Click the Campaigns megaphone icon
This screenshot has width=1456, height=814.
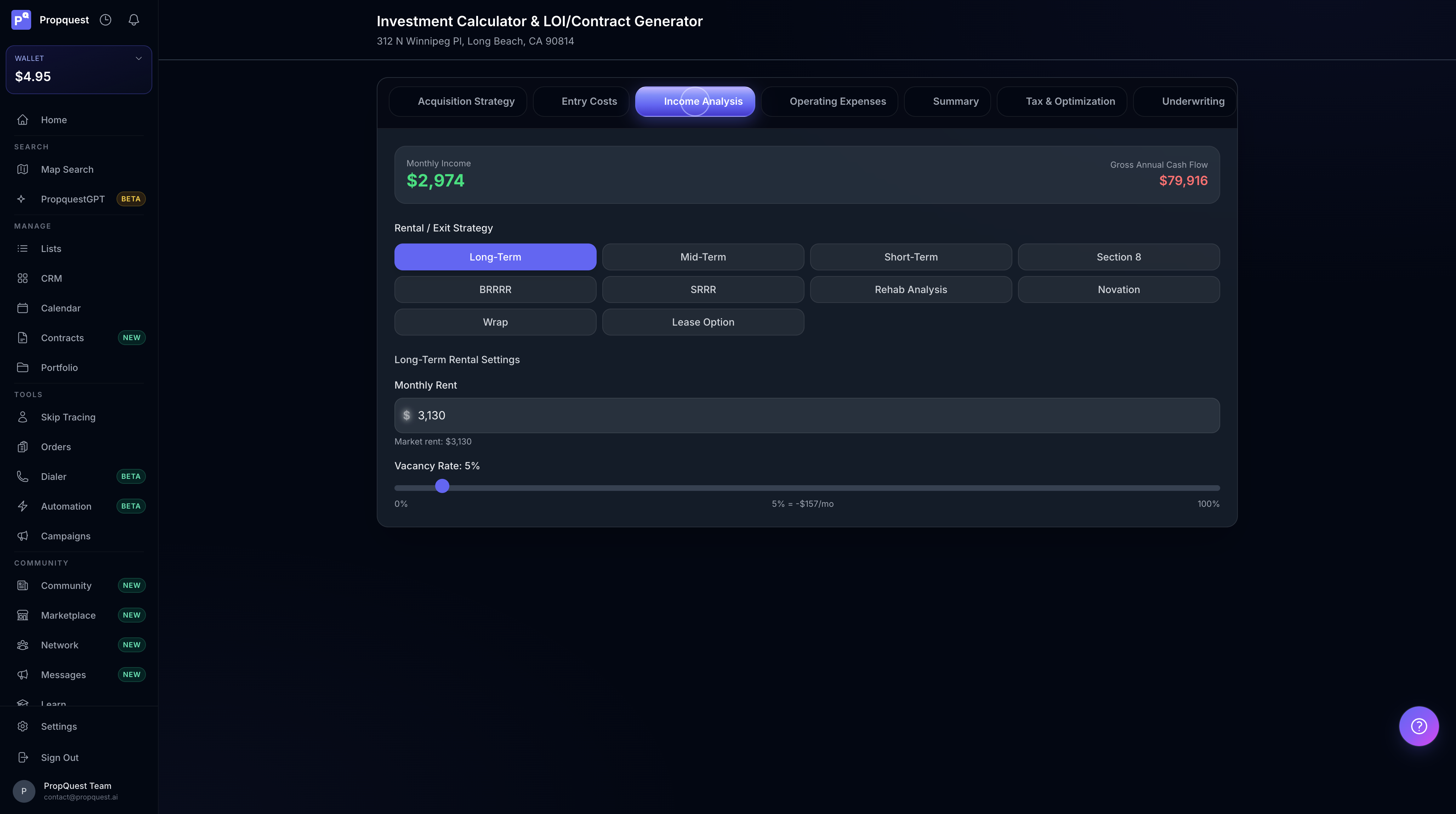click(x=23, y=536)
